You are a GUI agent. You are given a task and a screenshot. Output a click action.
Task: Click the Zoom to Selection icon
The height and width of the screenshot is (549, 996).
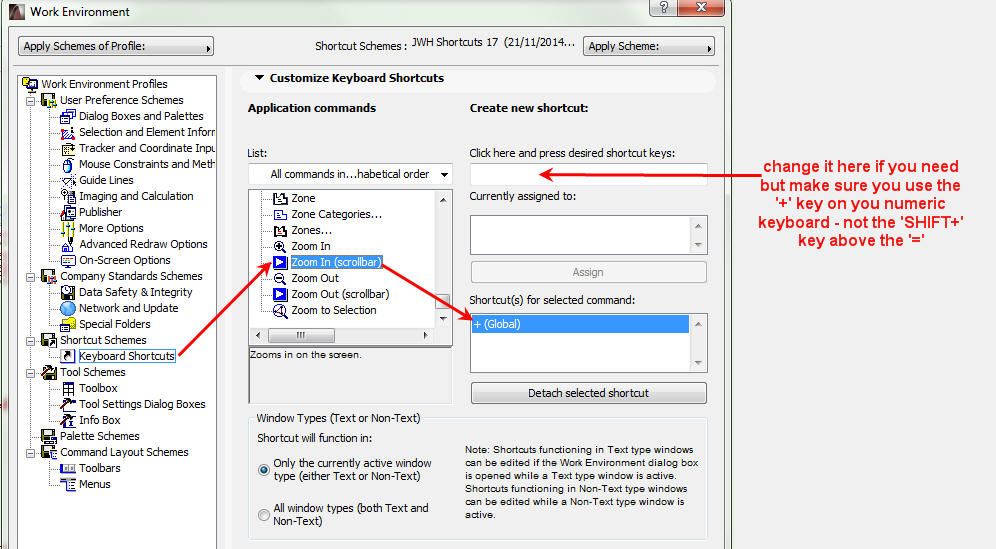click(x=279, y=311)
